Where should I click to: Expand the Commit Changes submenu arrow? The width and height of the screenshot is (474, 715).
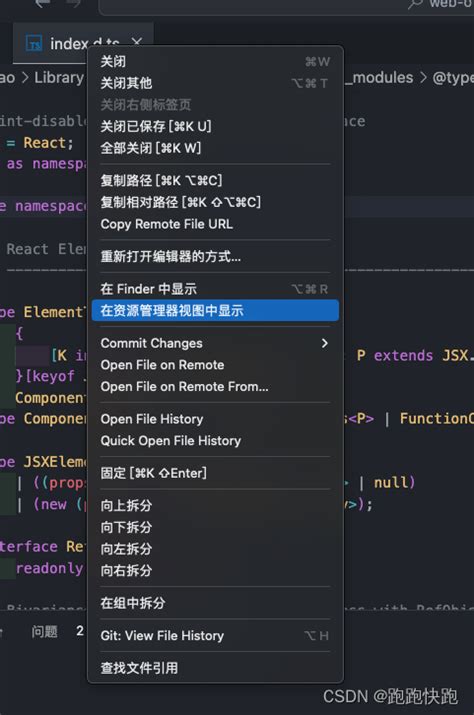(324, 343)
